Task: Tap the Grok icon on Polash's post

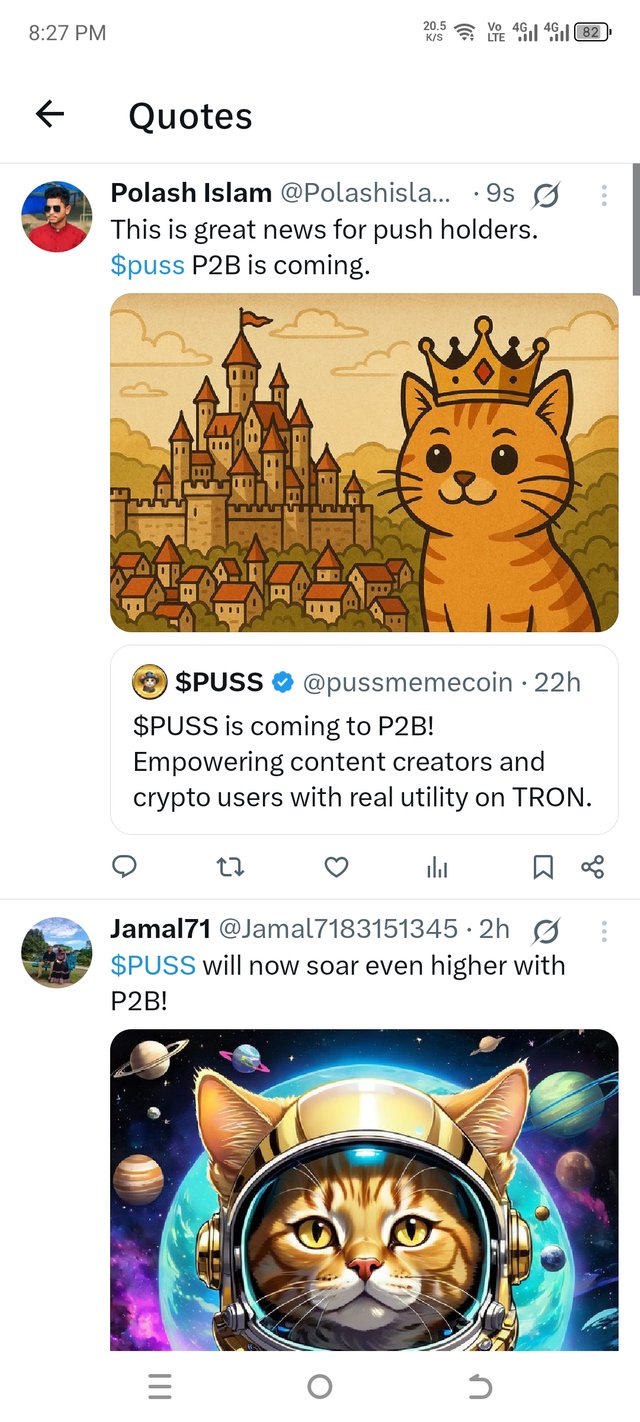Action: 547,196
